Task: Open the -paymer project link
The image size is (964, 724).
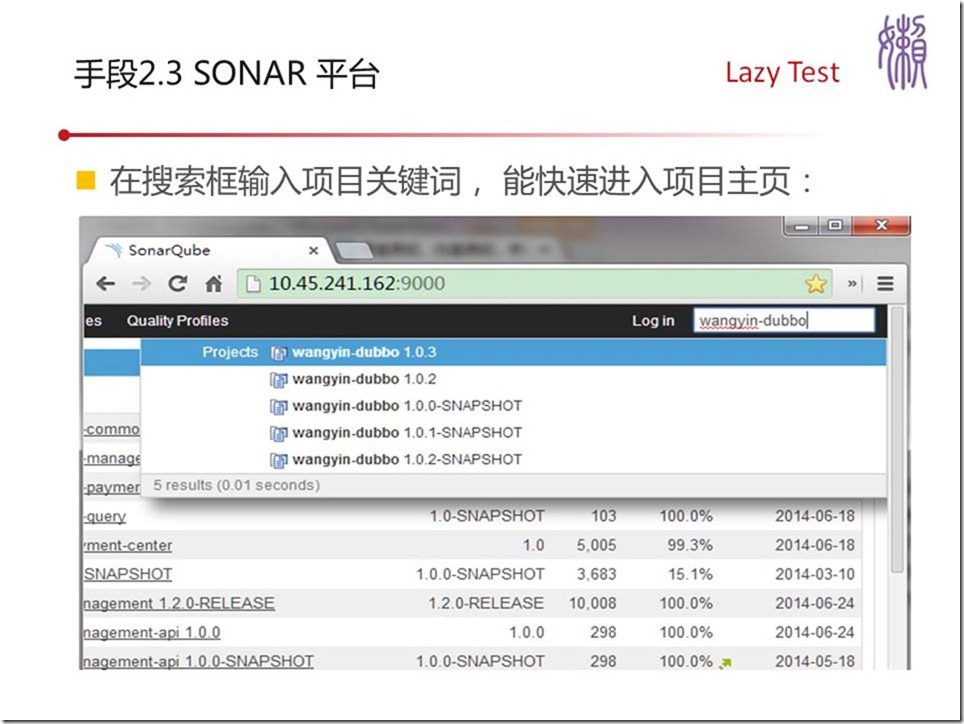Action: coord(112,487)
